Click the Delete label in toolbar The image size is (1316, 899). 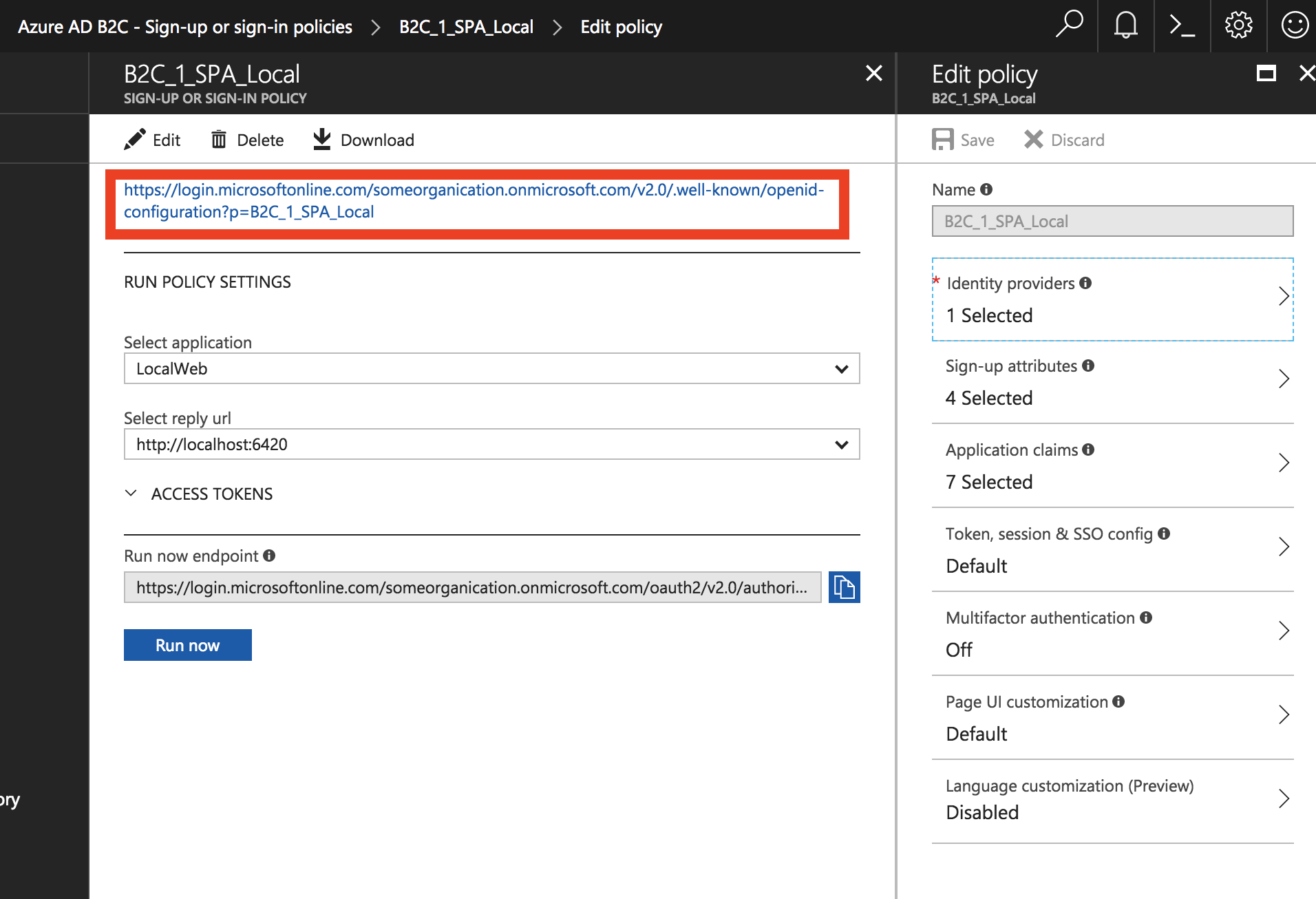(260, 140)
